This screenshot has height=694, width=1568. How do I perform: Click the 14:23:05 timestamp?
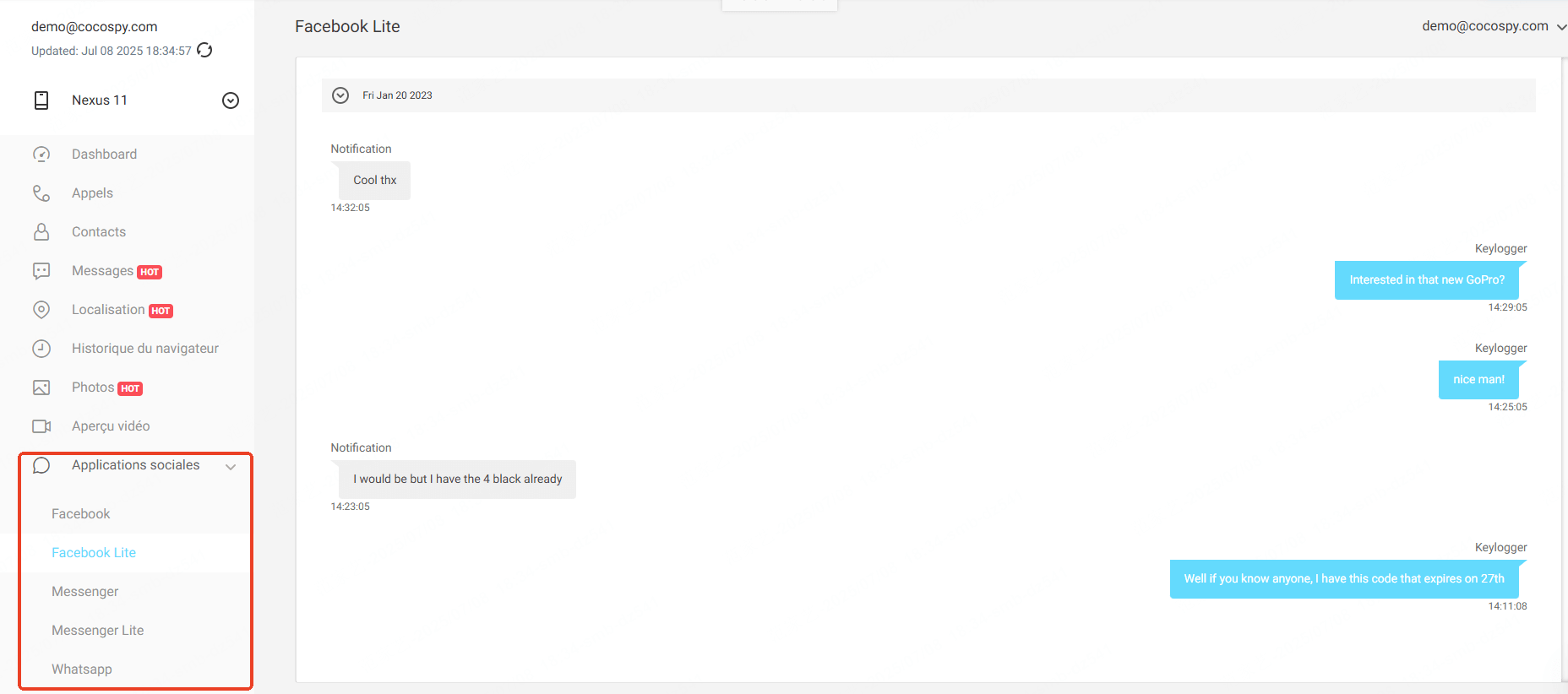click(x=351, y=507)
